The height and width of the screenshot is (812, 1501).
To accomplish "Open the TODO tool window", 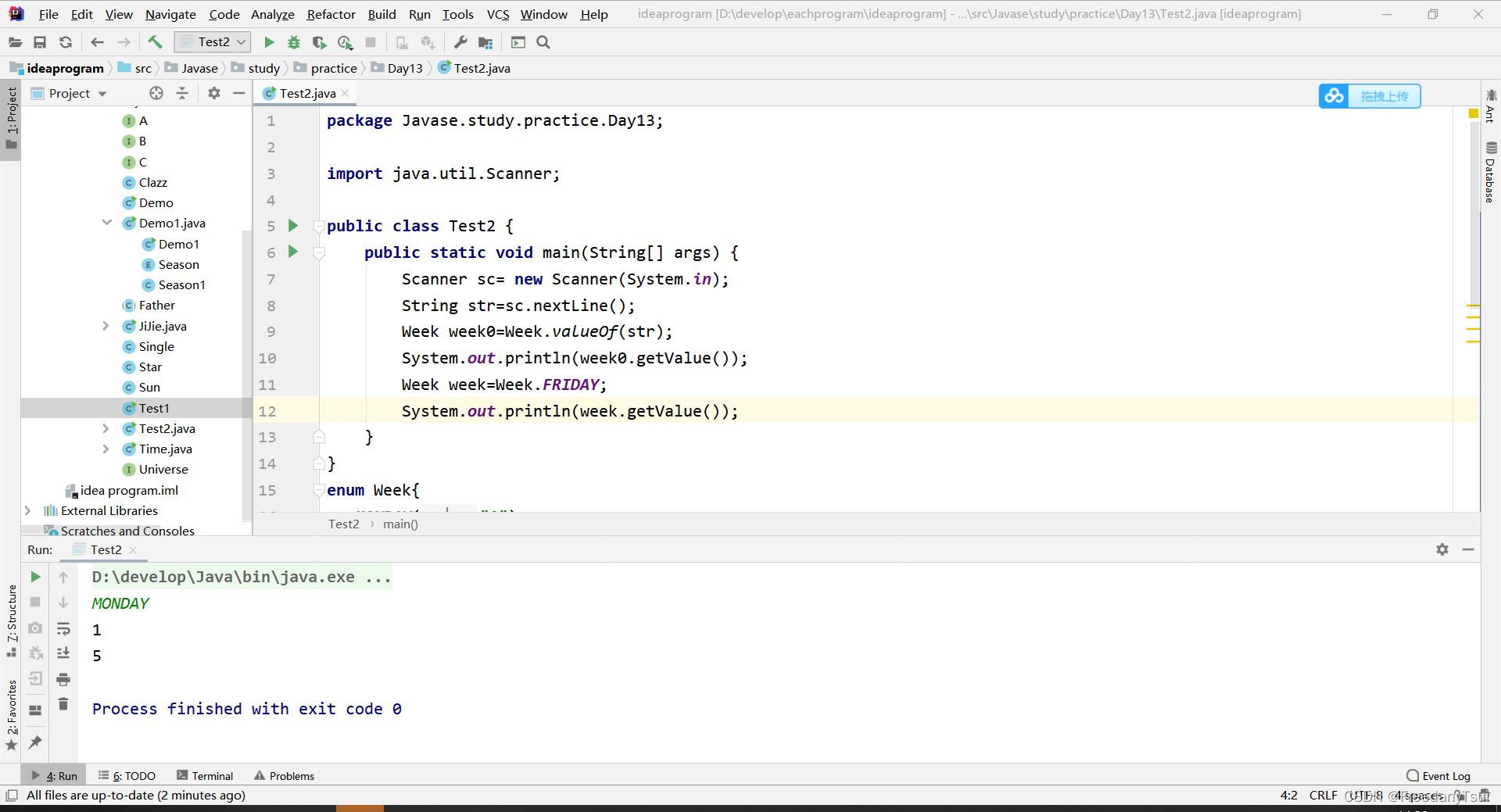I will pos(127,775).
